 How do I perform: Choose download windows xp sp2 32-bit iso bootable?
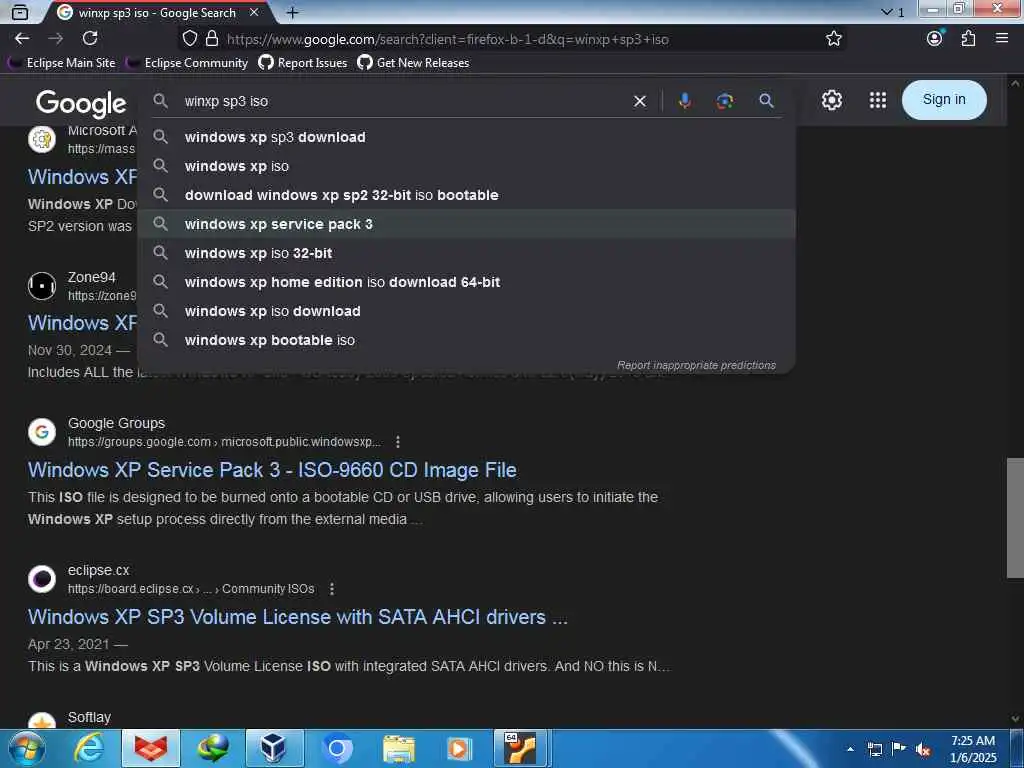(x=466, y=195)
